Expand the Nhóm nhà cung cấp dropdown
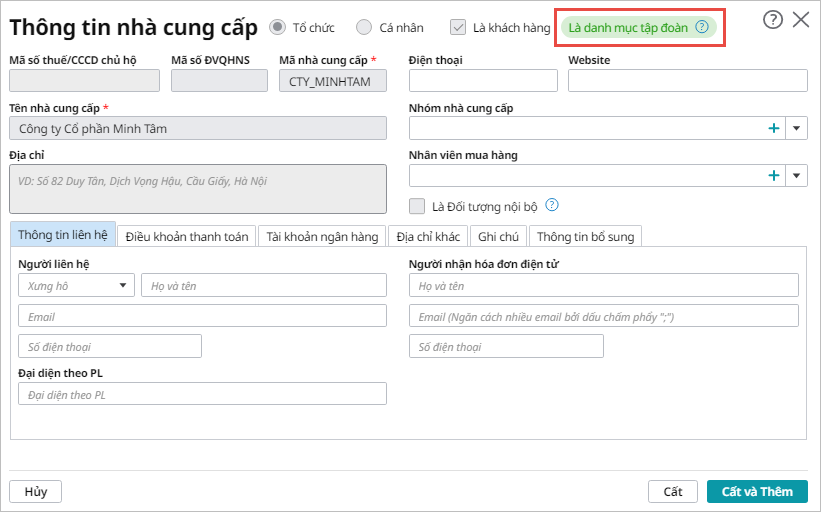This screenshot has width=821, height=512. pyautogui.click(x=797, y=128)
